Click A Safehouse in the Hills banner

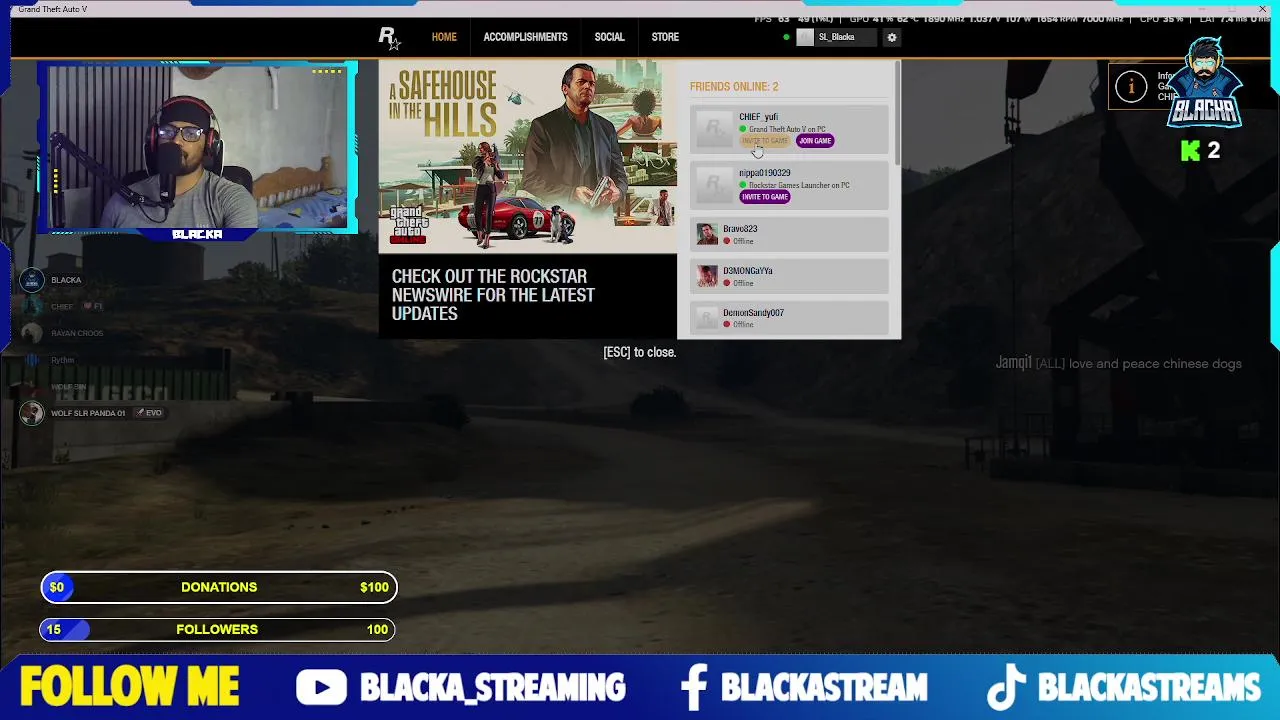click(527, 157)
